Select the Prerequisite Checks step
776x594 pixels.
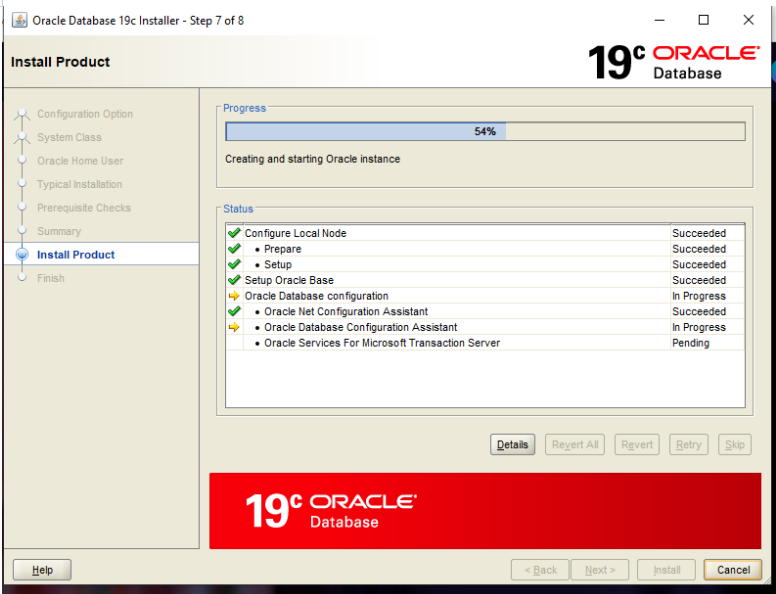pyautogui.click(x=84, y=208)
